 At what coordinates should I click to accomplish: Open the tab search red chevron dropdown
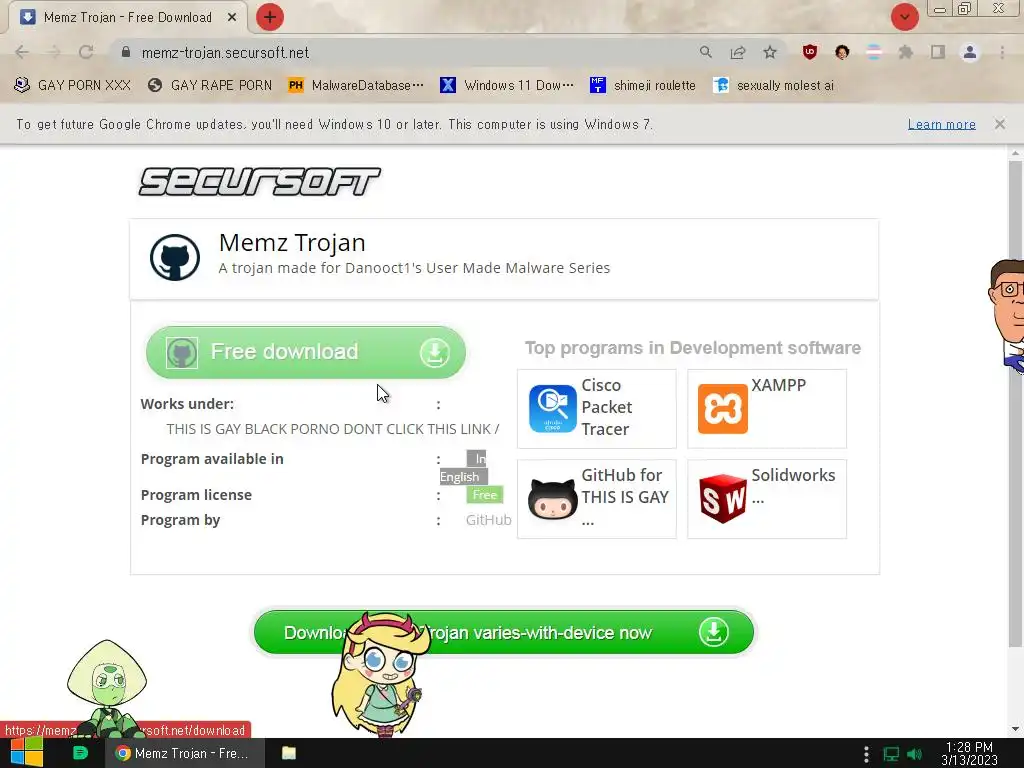click(x=904, y=17)
